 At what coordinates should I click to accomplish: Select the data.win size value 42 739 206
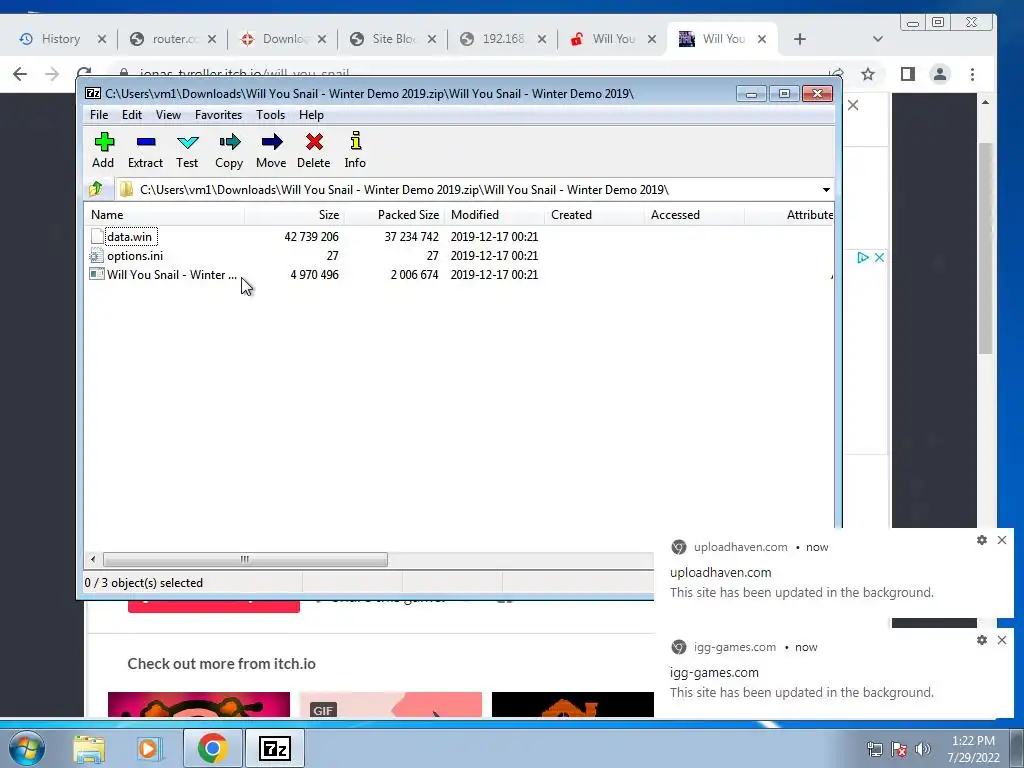[x=312, y=236]
